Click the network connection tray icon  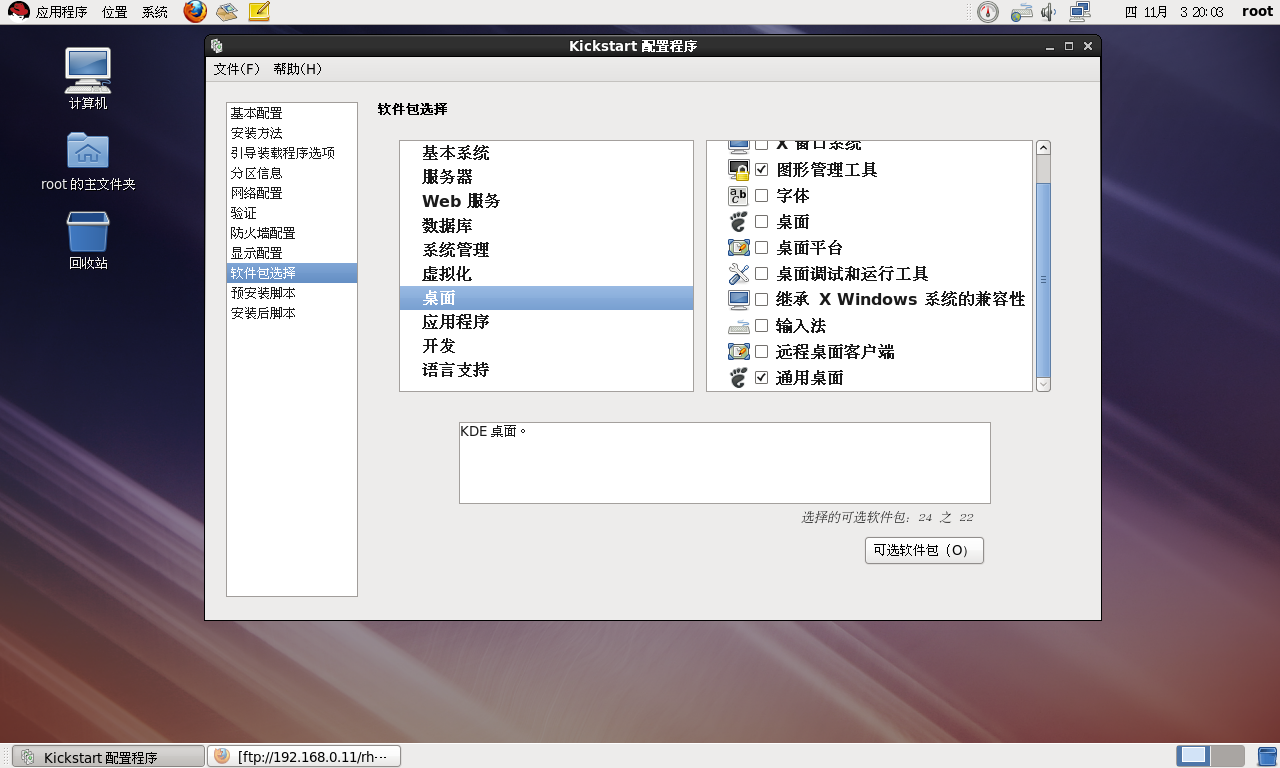(1021, 12)
